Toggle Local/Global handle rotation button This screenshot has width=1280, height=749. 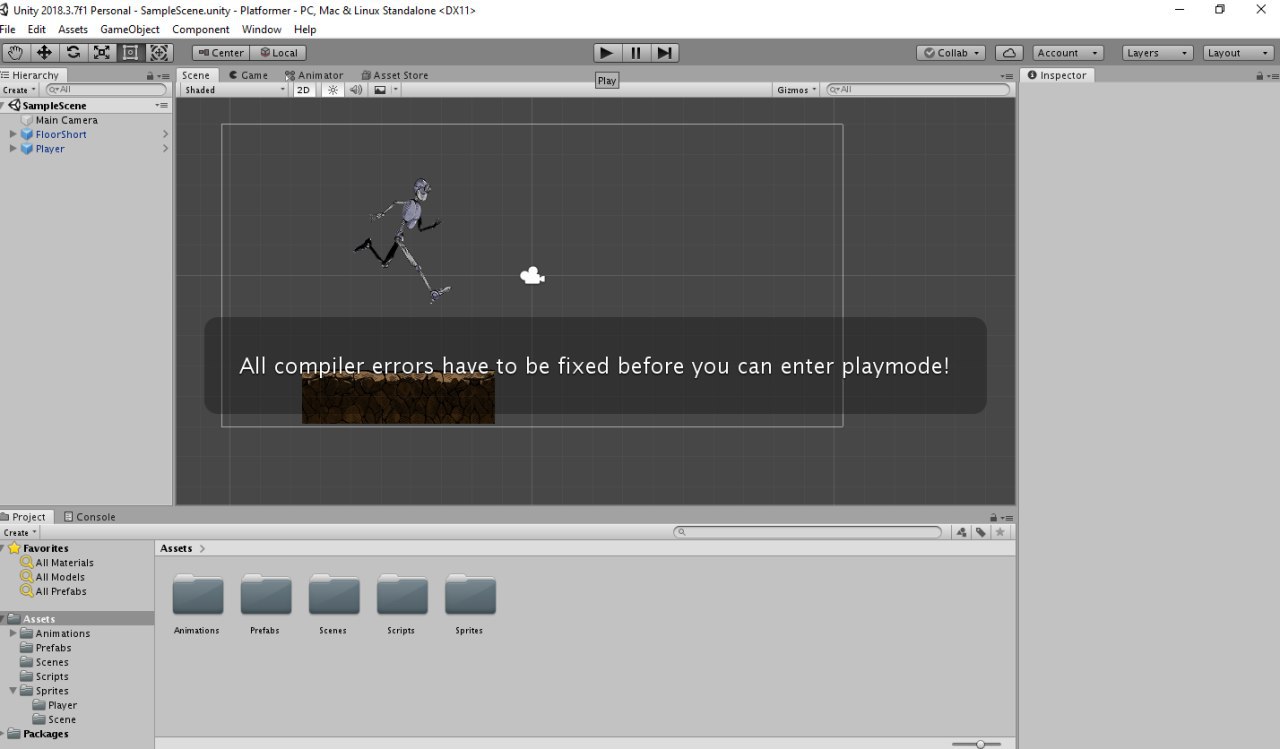coord(278,53)
